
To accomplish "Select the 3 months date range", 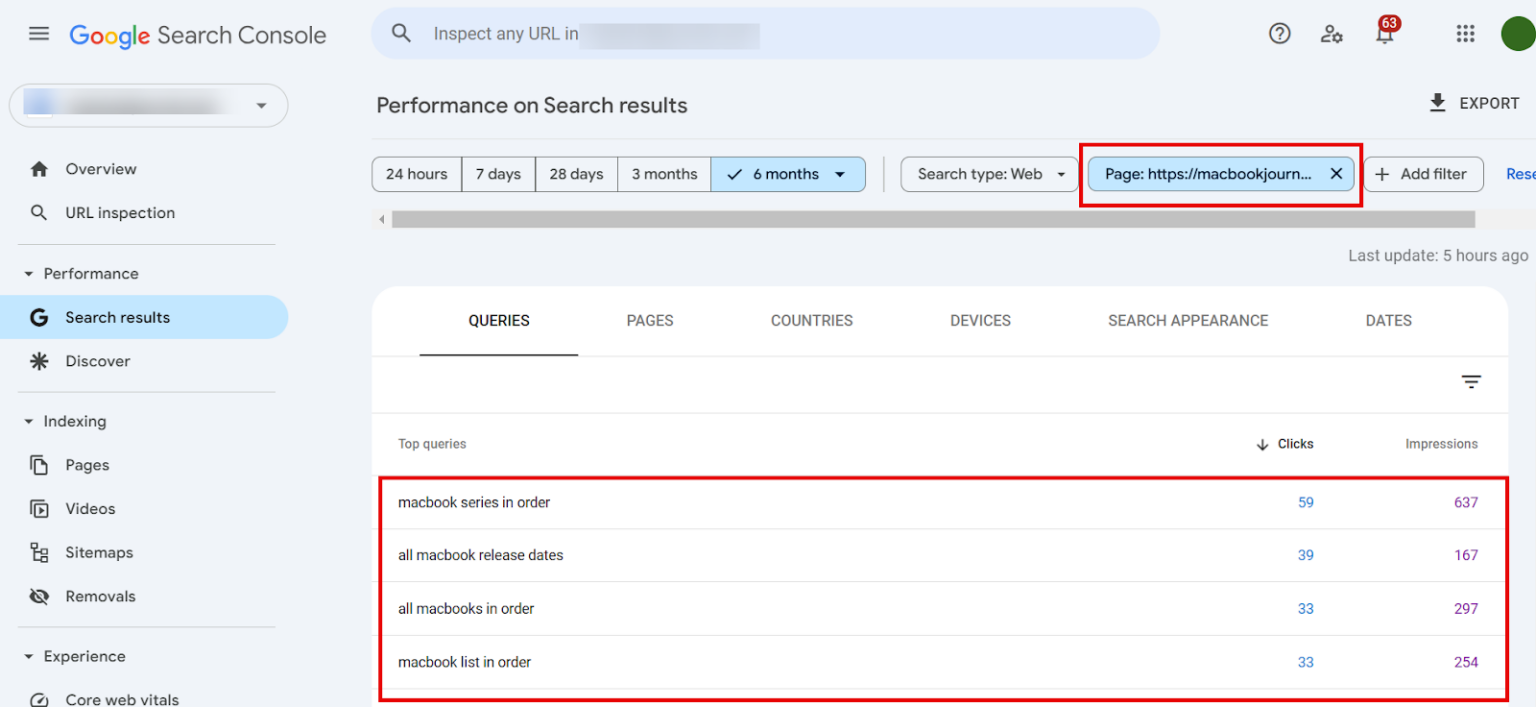I will [664, 174].
